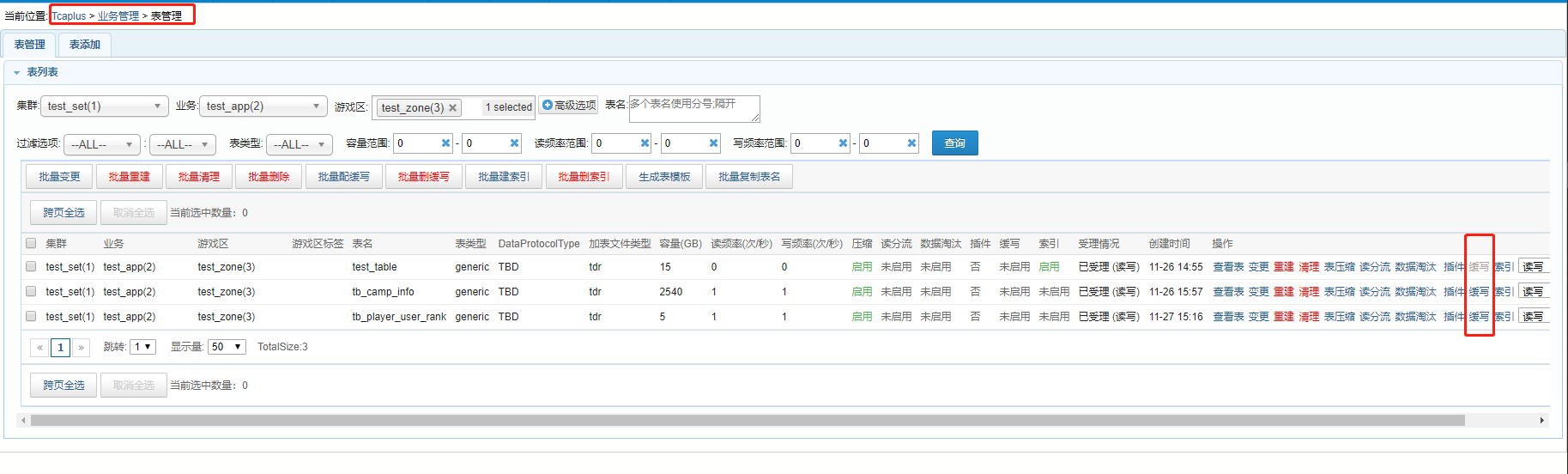1568x474 pixels.
Task: Clear the second 读频率范围 field with x icon
Action: click(x=713, y=143)
